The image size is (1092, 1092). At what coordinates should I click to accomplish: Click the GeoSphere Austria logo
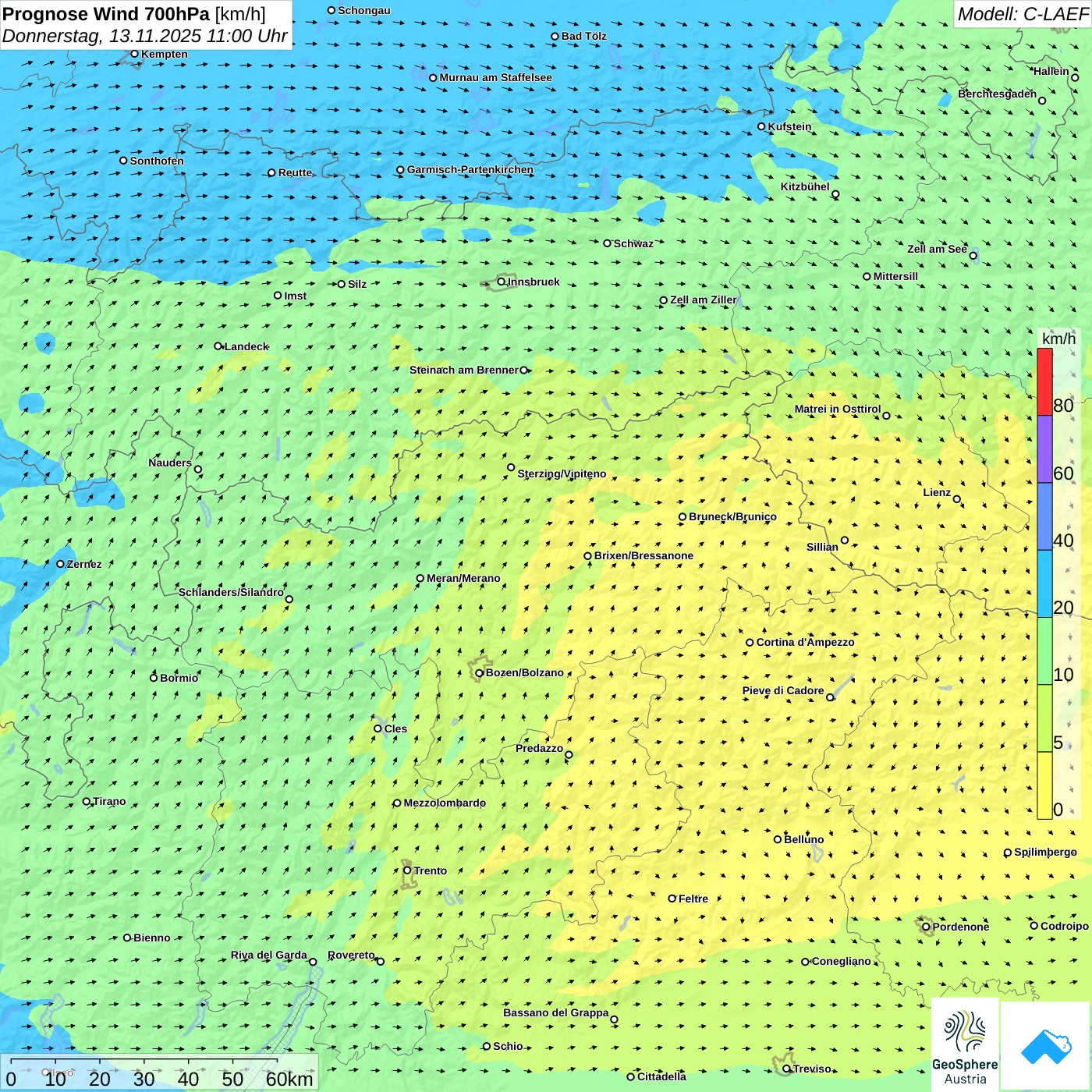[965, 1045]
